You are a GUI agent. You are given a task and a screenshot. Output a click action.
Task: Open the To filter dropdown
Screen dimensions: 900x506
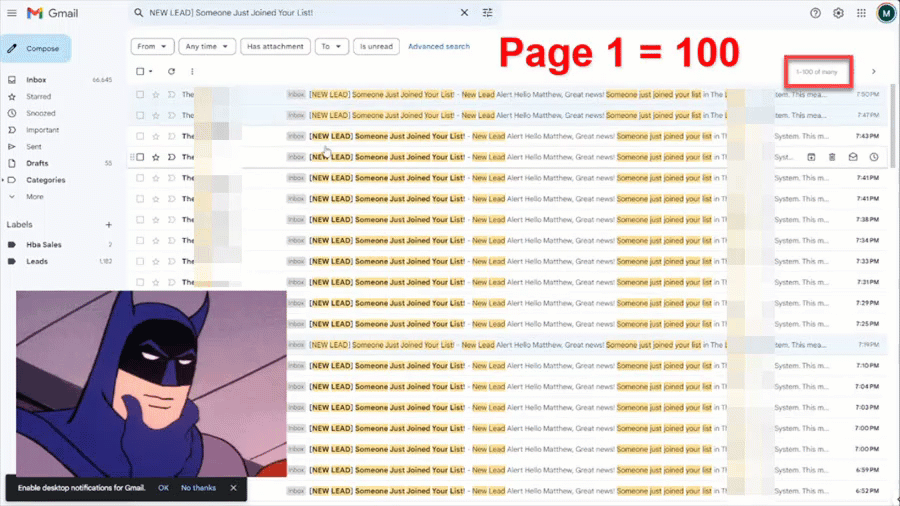click(x=331, y=46)
